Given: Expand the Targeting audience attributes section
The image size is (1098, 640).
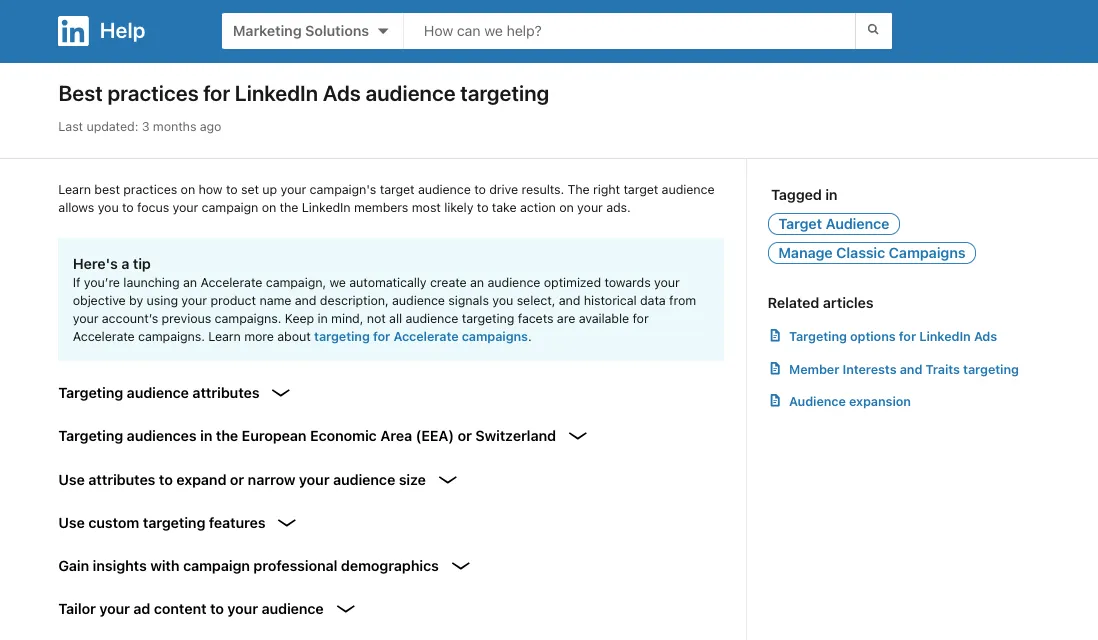Looking at the screenshot, I should (x=280, y=393).
